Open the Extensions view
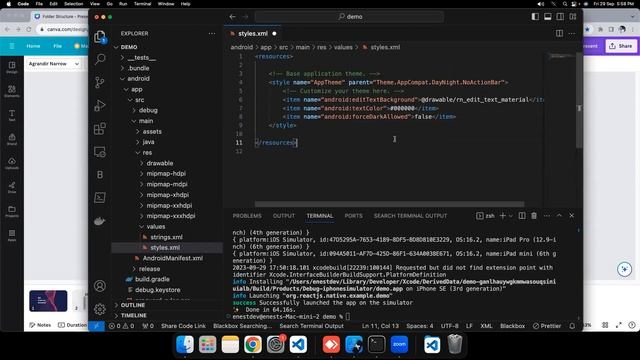640x360 pixels. (100, 129)
